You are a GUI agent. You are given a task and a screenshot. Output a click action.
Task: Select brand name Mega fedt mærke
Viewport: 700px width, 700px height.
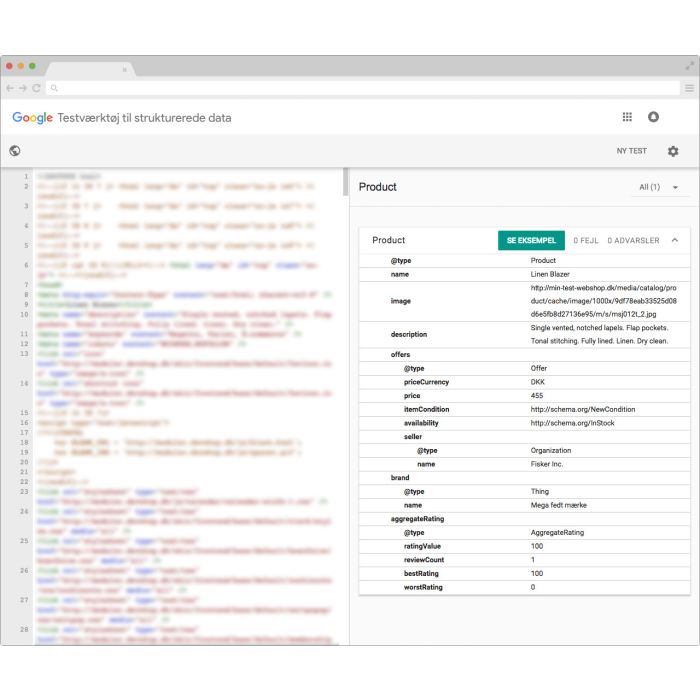click(x=558, y=505)
